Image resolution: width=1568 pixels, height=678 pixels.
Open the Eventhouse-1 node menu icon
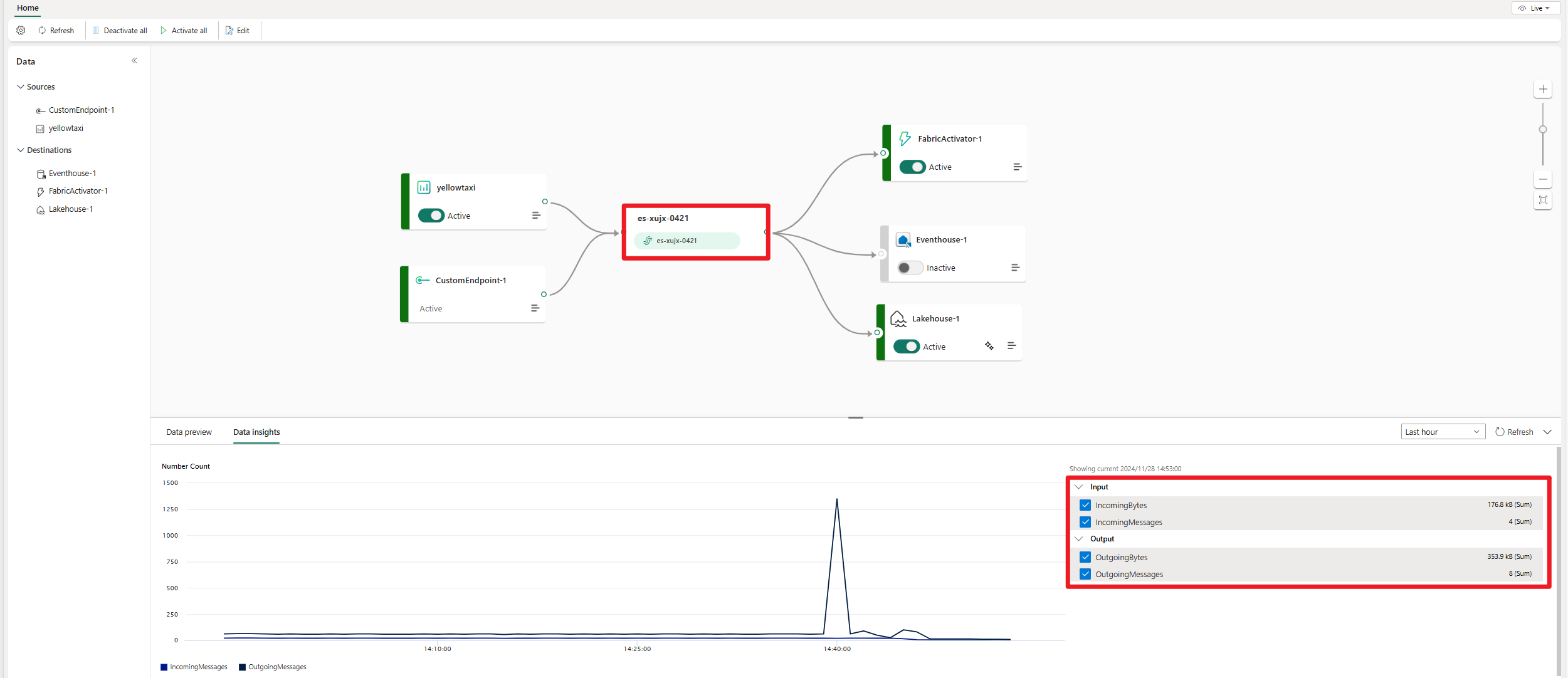point(1015,268)
